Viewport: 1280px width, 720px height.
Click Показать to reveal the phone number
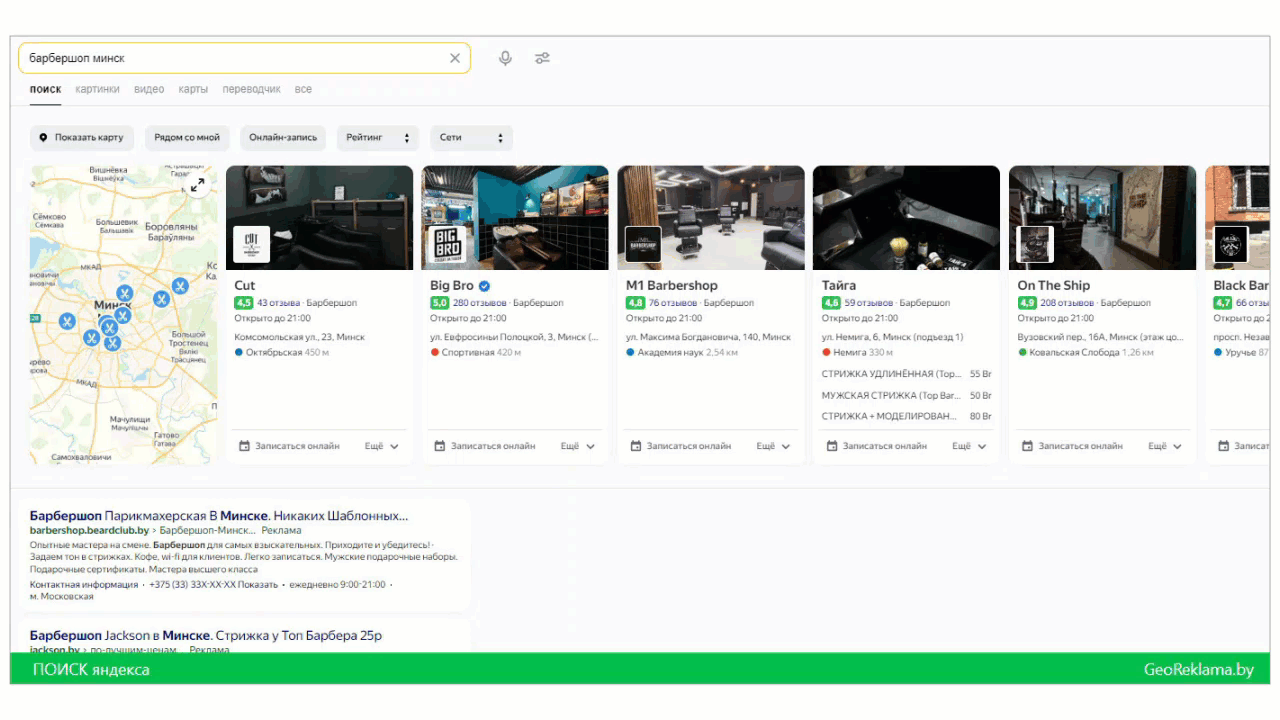258,584
